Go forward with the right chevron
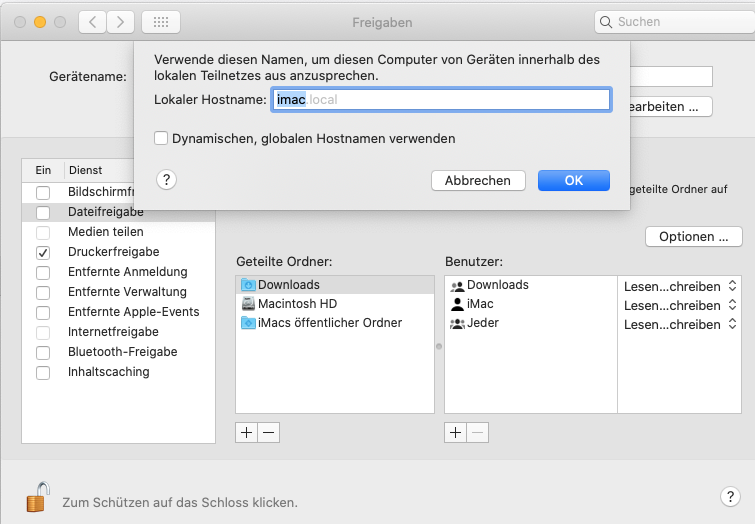Image resolution: width=755 pixels, height=524 pixels. click(121, 21)
